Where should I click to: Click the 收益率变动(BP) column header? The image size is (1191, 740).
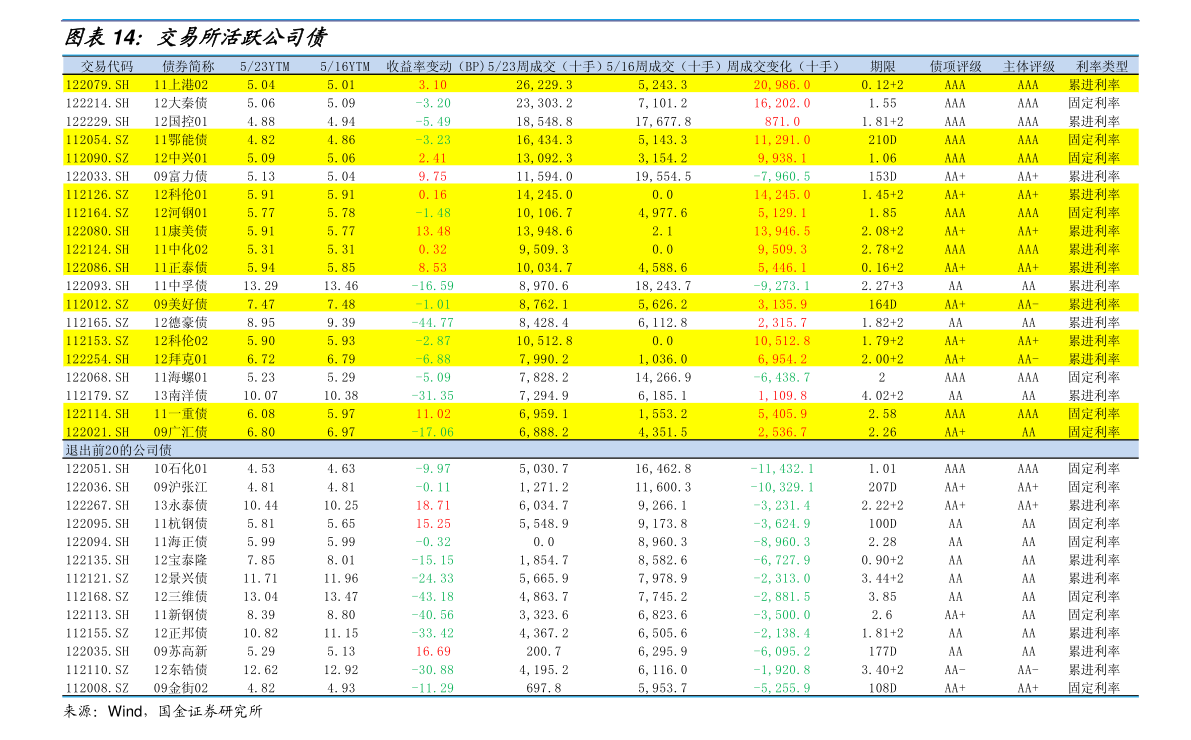point(433,66)
